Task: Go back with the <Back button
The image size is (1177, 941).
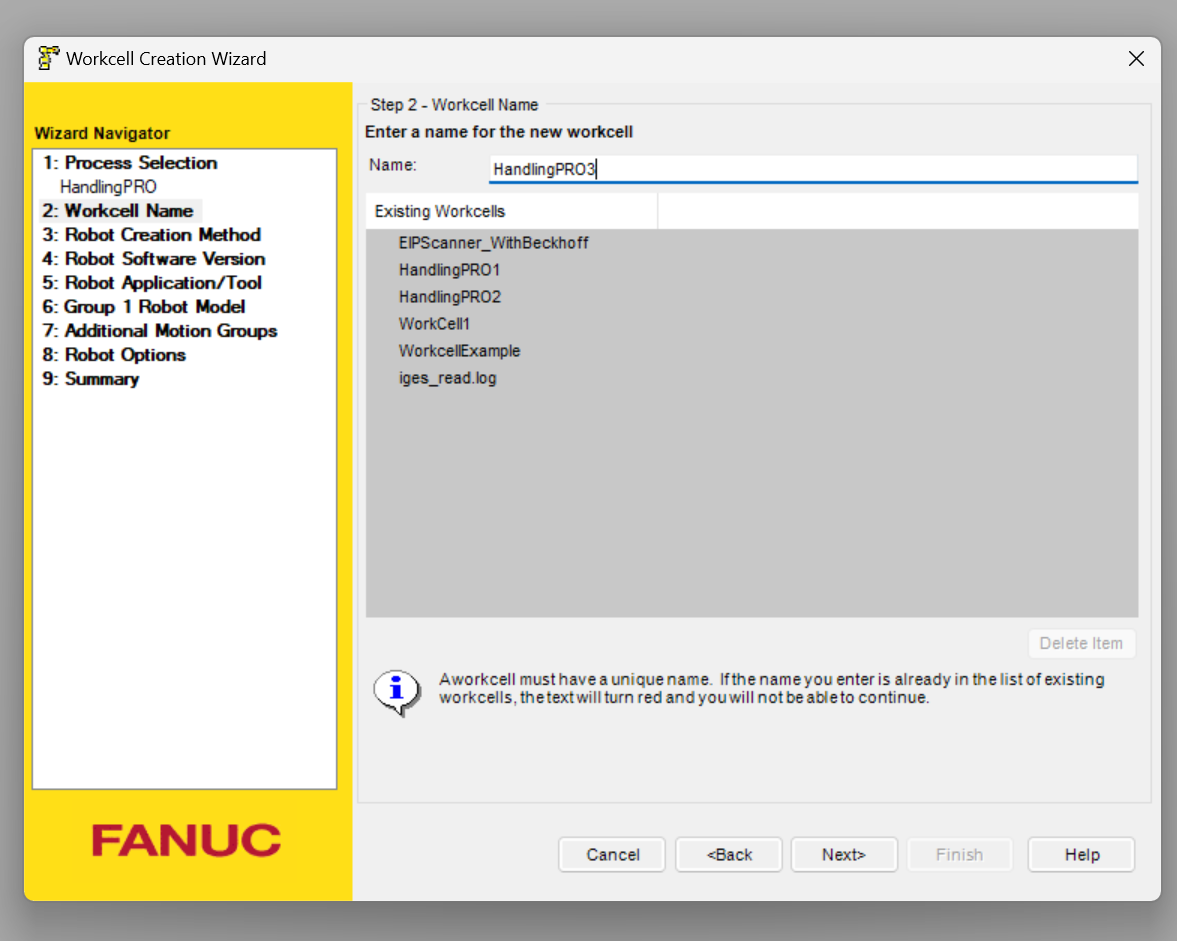Action: tap(729, 855)
